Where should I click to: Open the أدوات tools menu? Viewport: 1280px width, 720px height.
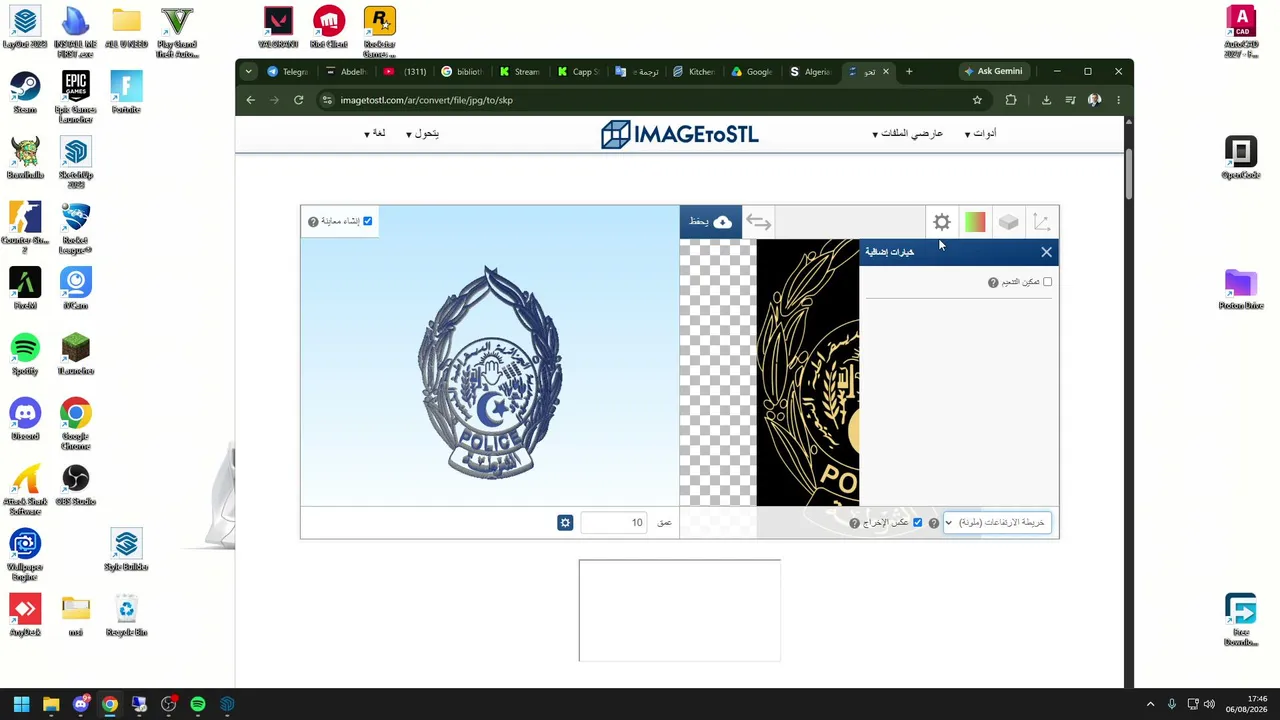(x=980, y=134)
